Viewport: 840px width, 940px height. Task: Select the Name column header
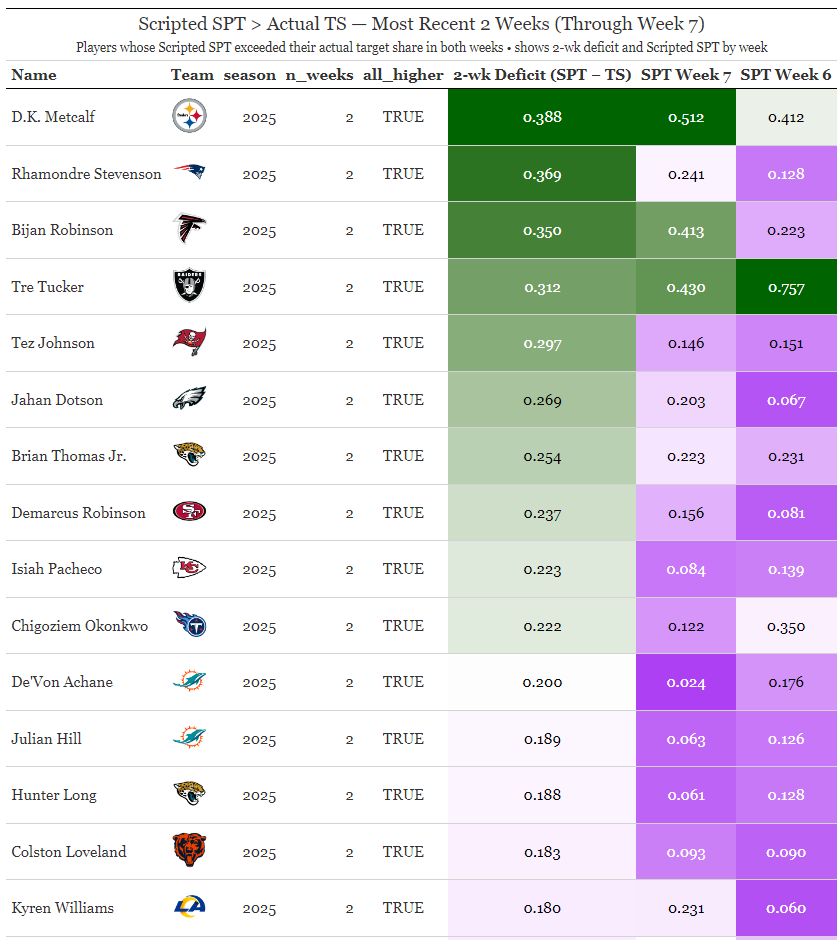tap(34, 75)
